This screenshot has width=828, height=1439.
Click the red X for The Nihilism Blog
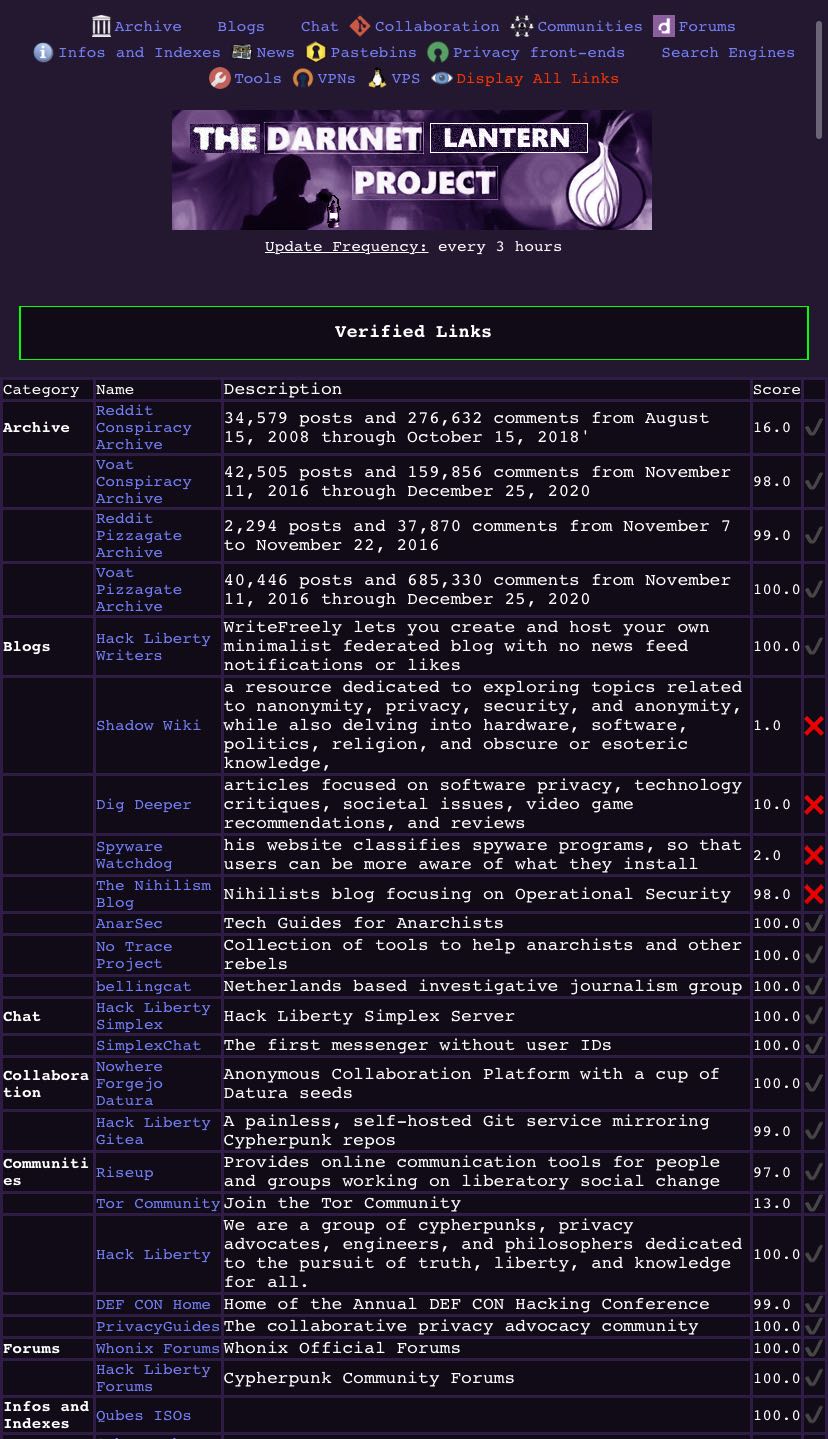coord(814,894)
